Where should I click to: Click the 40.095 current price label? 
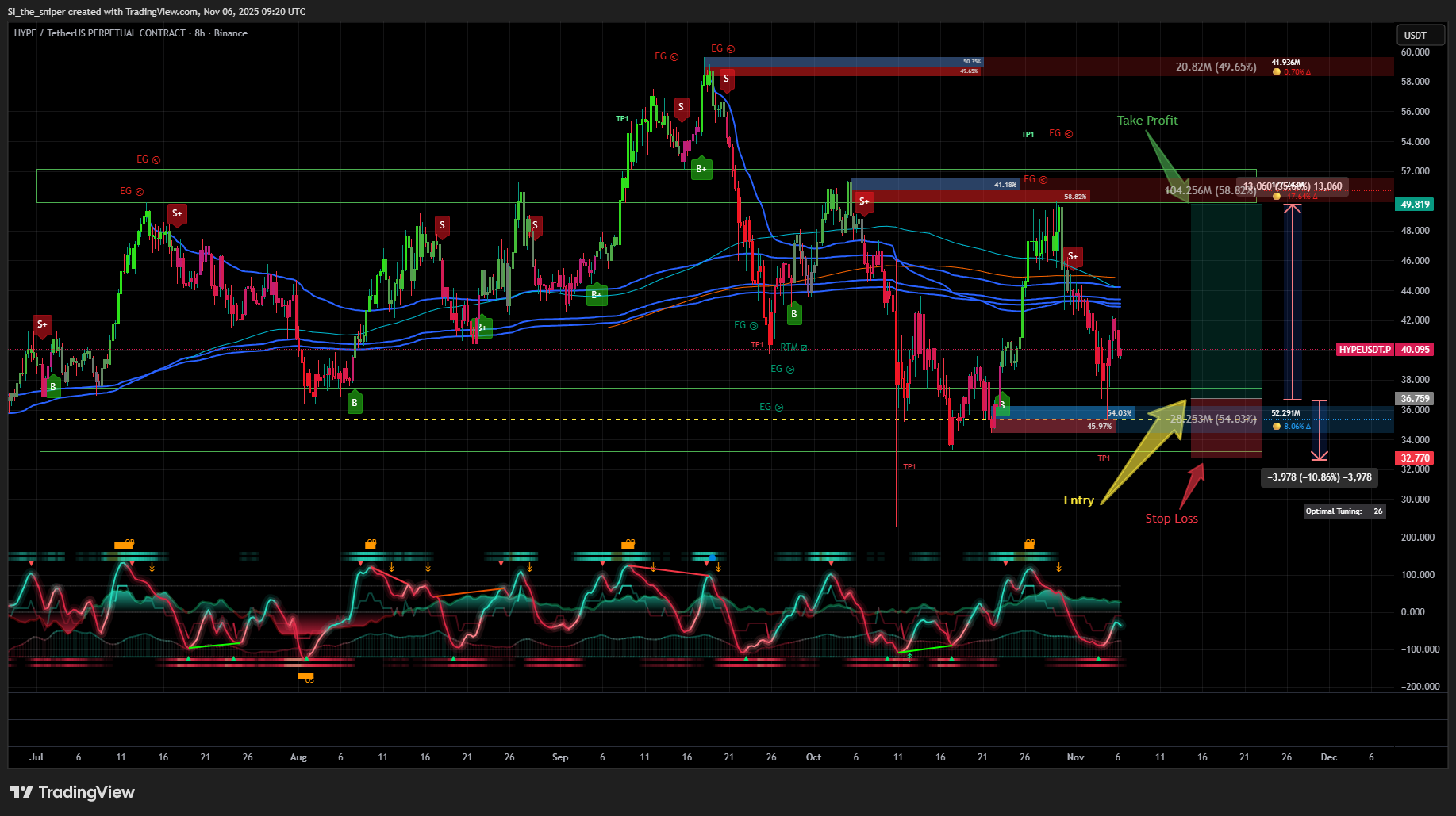click(1415, 350)
